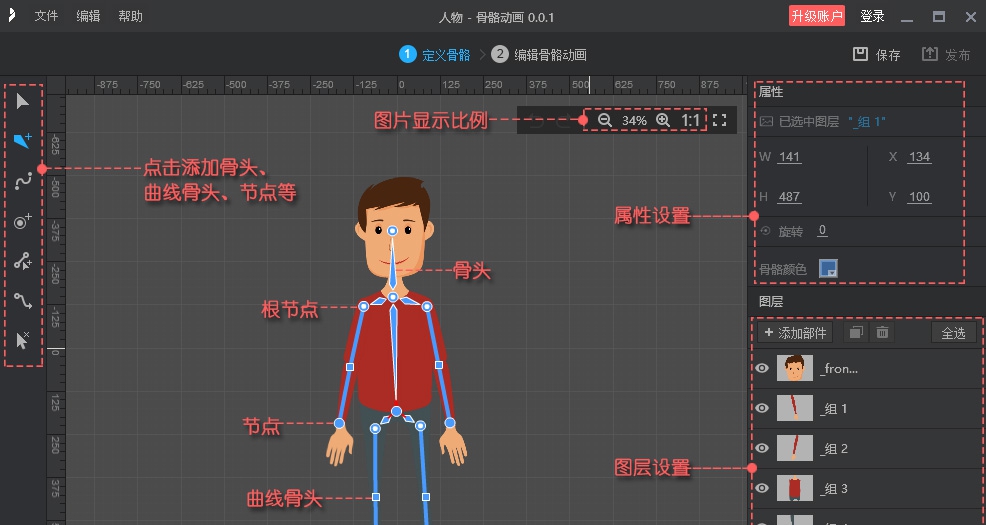The width and height of the screenshot is (986, 525).
Task: Open the 文件 menu
Action: [x=46, y=17]
